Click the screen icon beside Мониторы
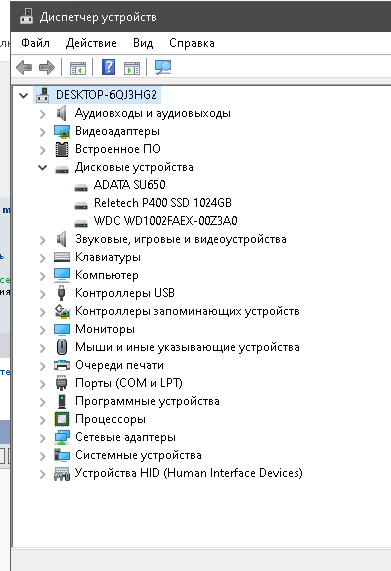The image size is (391, 571). pos(62,329)
